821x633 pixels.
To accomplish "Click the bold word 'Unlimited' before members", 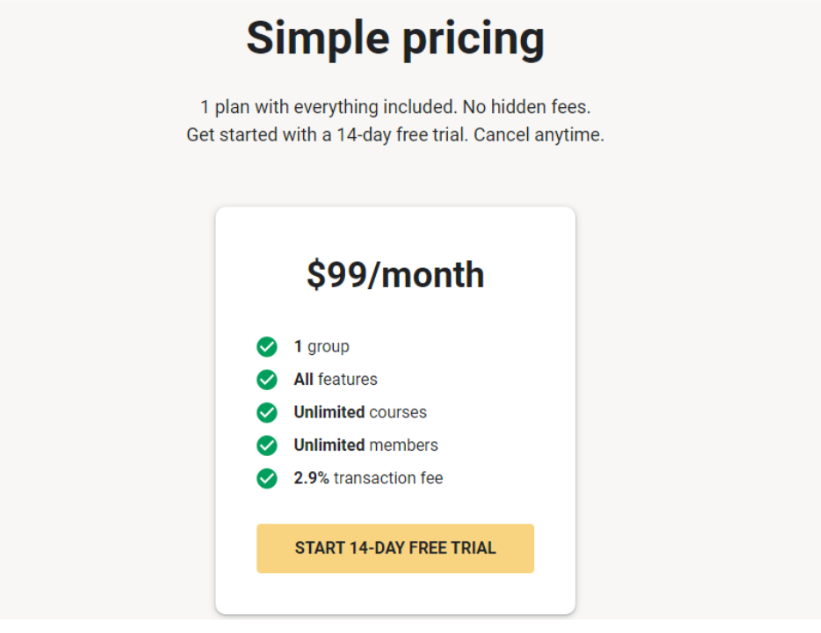I will [329, 445].
